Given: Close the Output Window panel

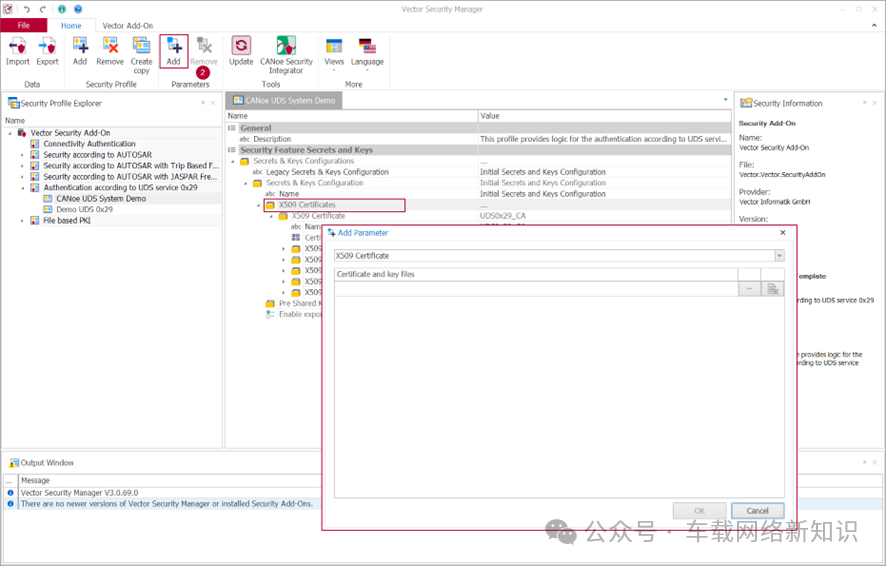Looking at the screenshot, I should coord(875,462).
